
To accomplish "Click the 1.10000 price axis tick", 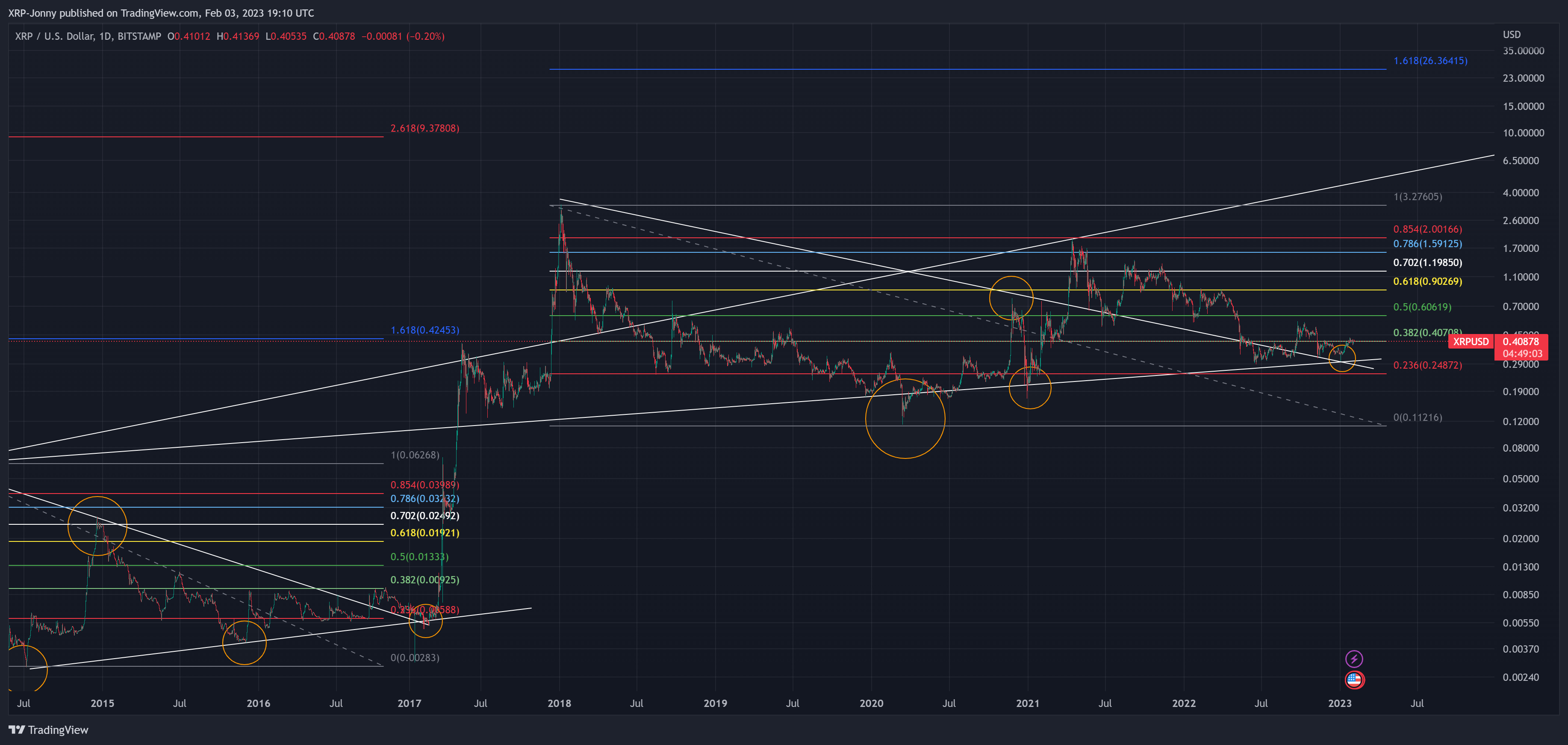I will (x=1521, y=277).
